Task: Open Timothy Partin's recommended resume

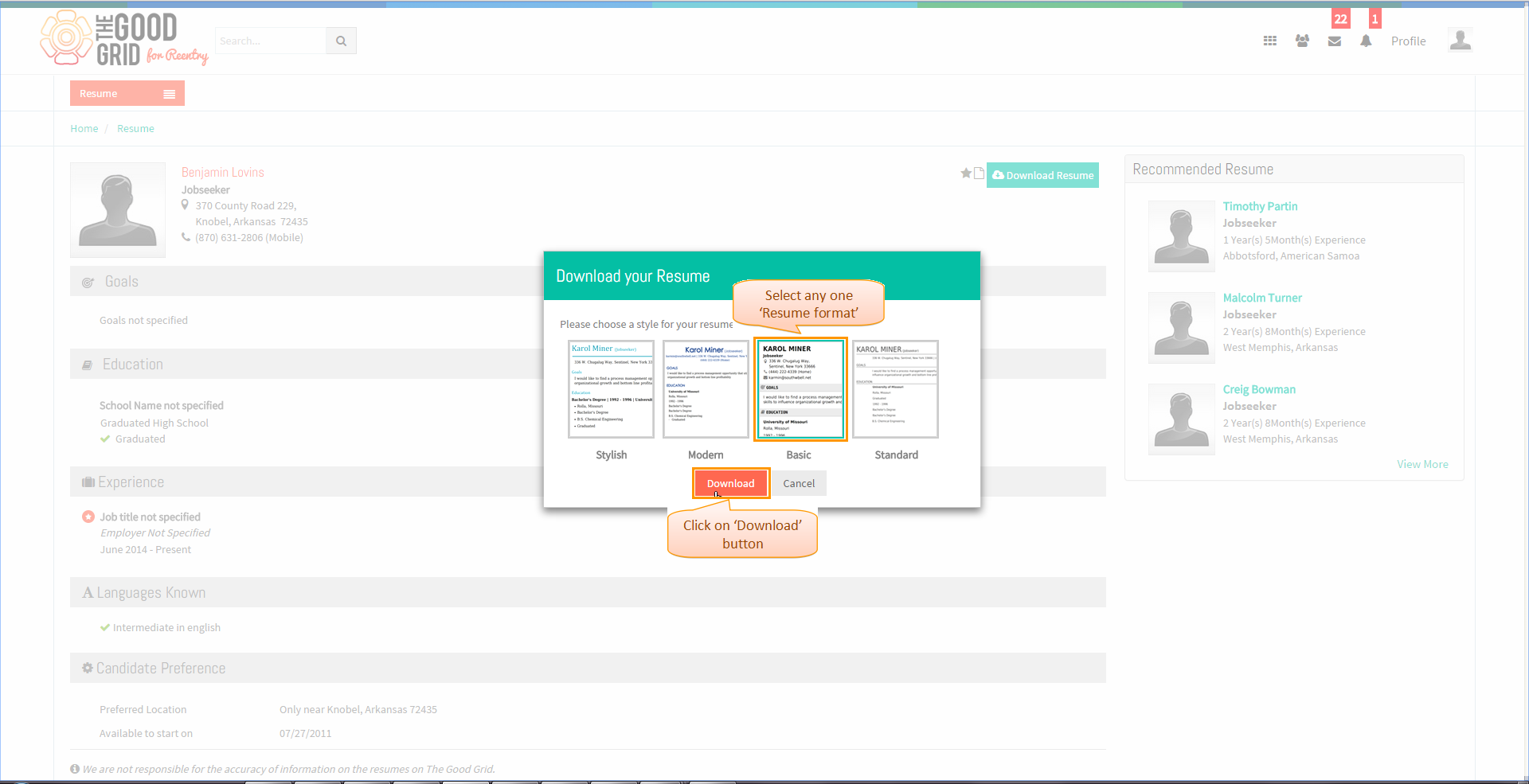Action: (x=1260, y=206)
